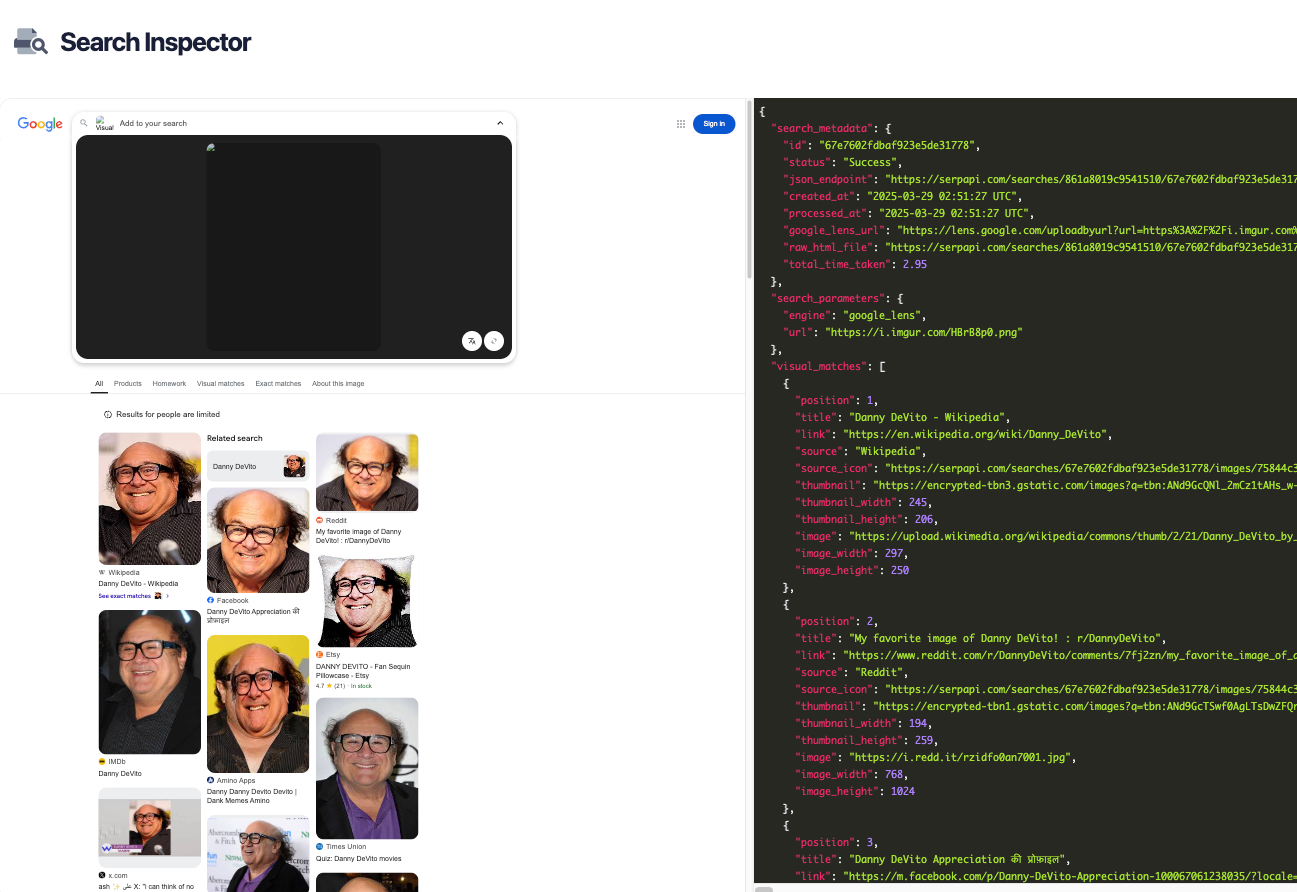Click the Facebook result photo thumbnail
Image resolution: width=1297 pixels, height=892 pixels.
258,540
